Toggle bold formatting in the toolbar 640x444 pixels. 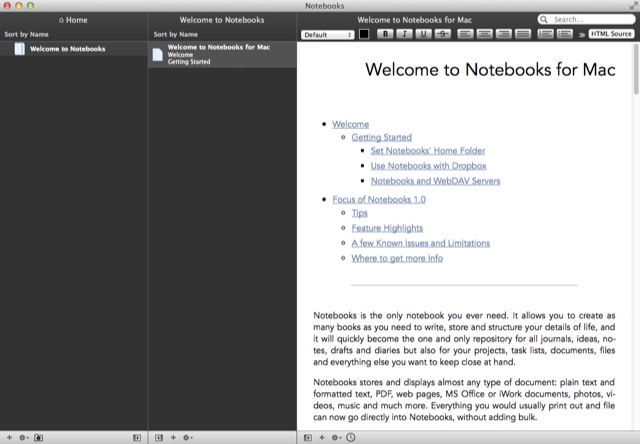385,34
